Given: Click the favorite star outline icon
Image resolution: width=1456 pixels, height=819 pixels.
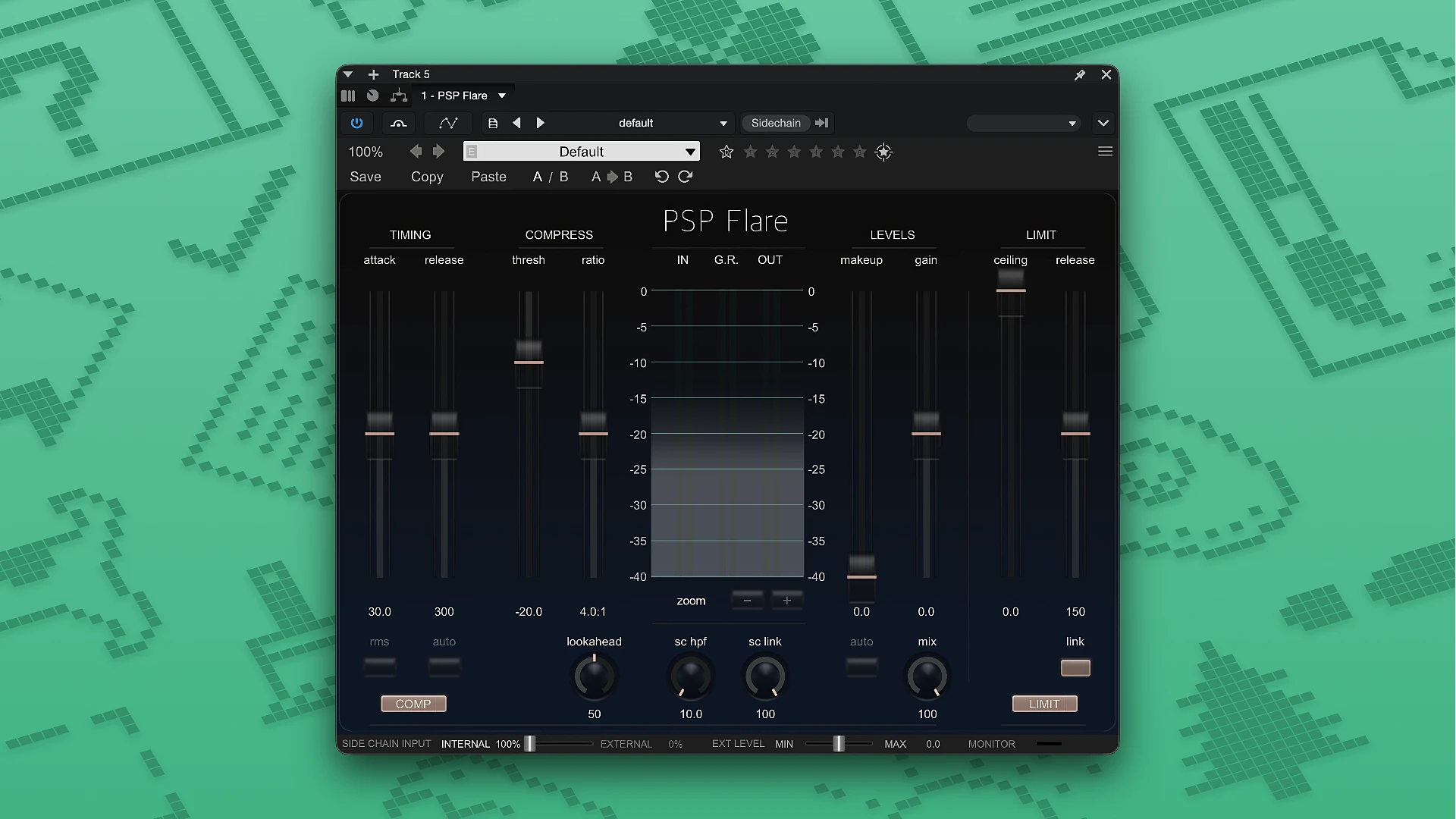Looking at the screenshot, I should click(x=726, y=152).
